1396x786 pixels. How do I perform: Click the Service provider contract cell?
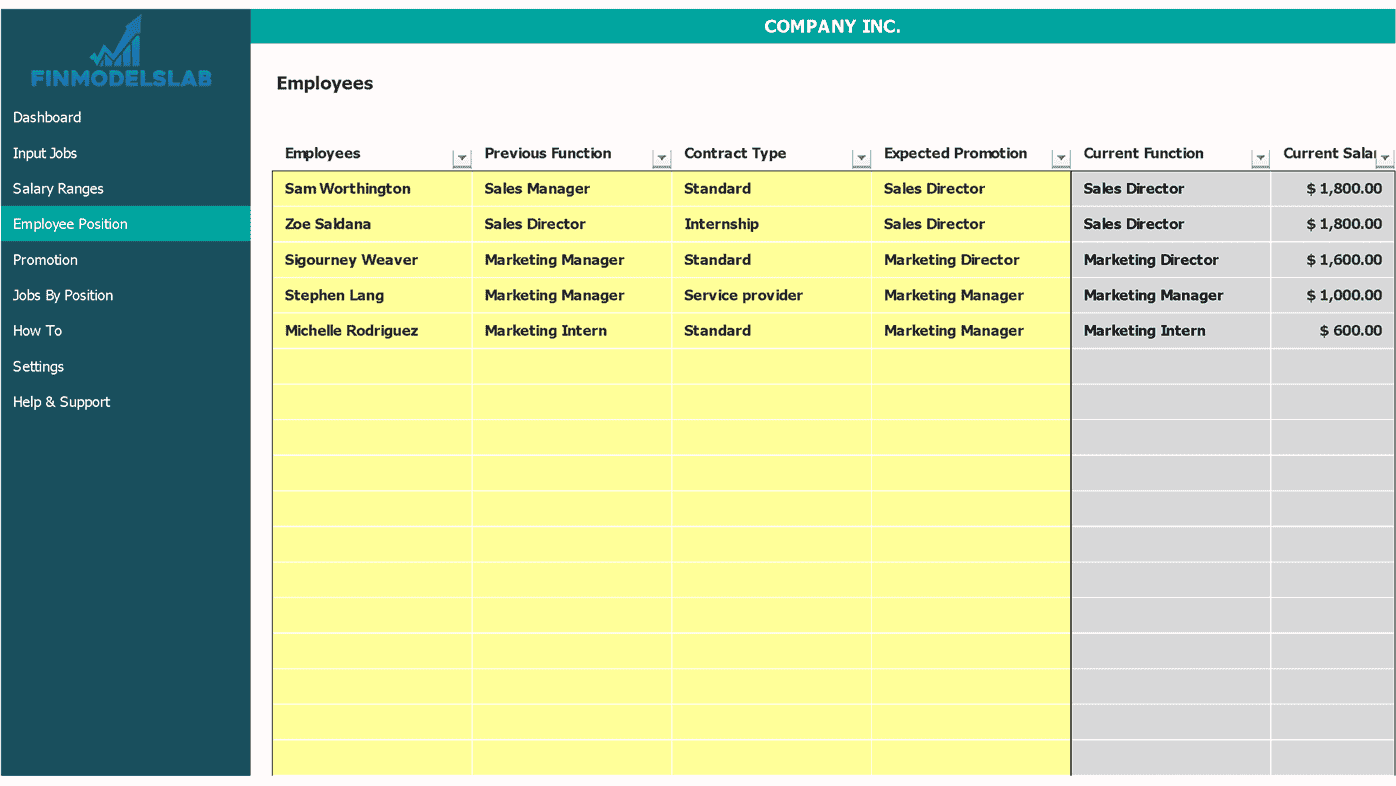(772, 295)
